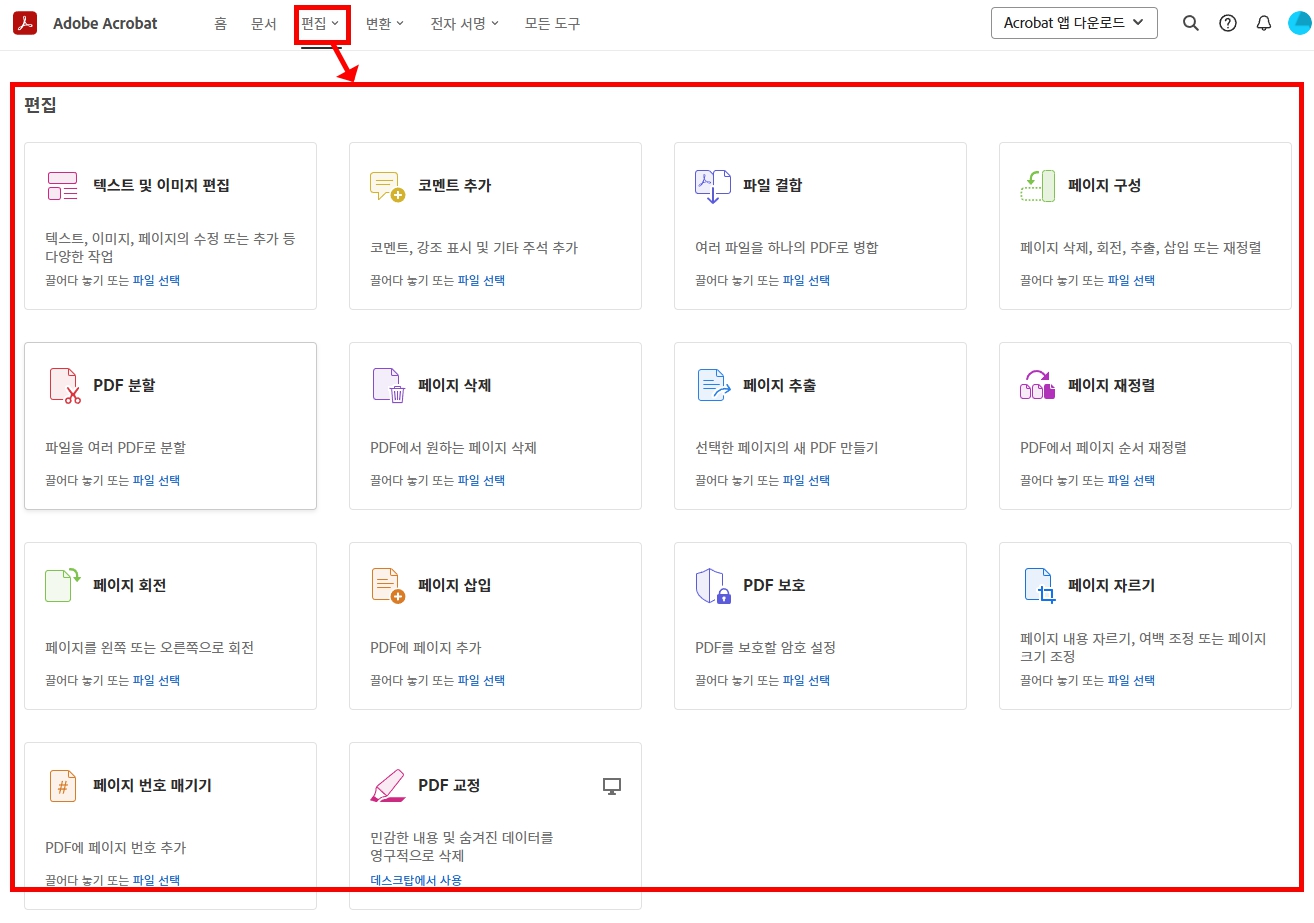Click 파일 선택 under 페이지 재정렬
This screenshot has width=1314, height=923.
point(1132,480)
